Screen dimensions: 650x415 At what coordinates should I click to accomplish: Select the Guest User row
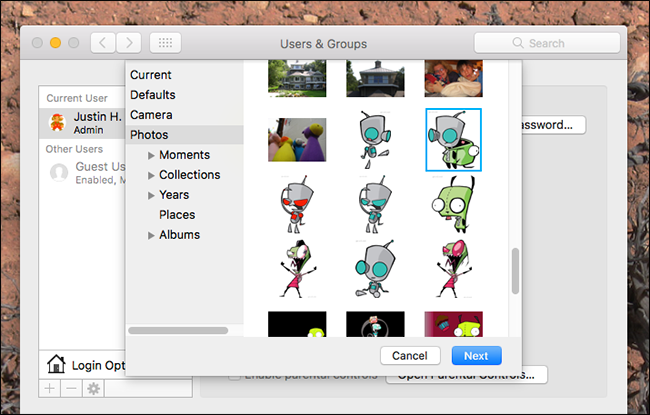(x=82, y=173)
